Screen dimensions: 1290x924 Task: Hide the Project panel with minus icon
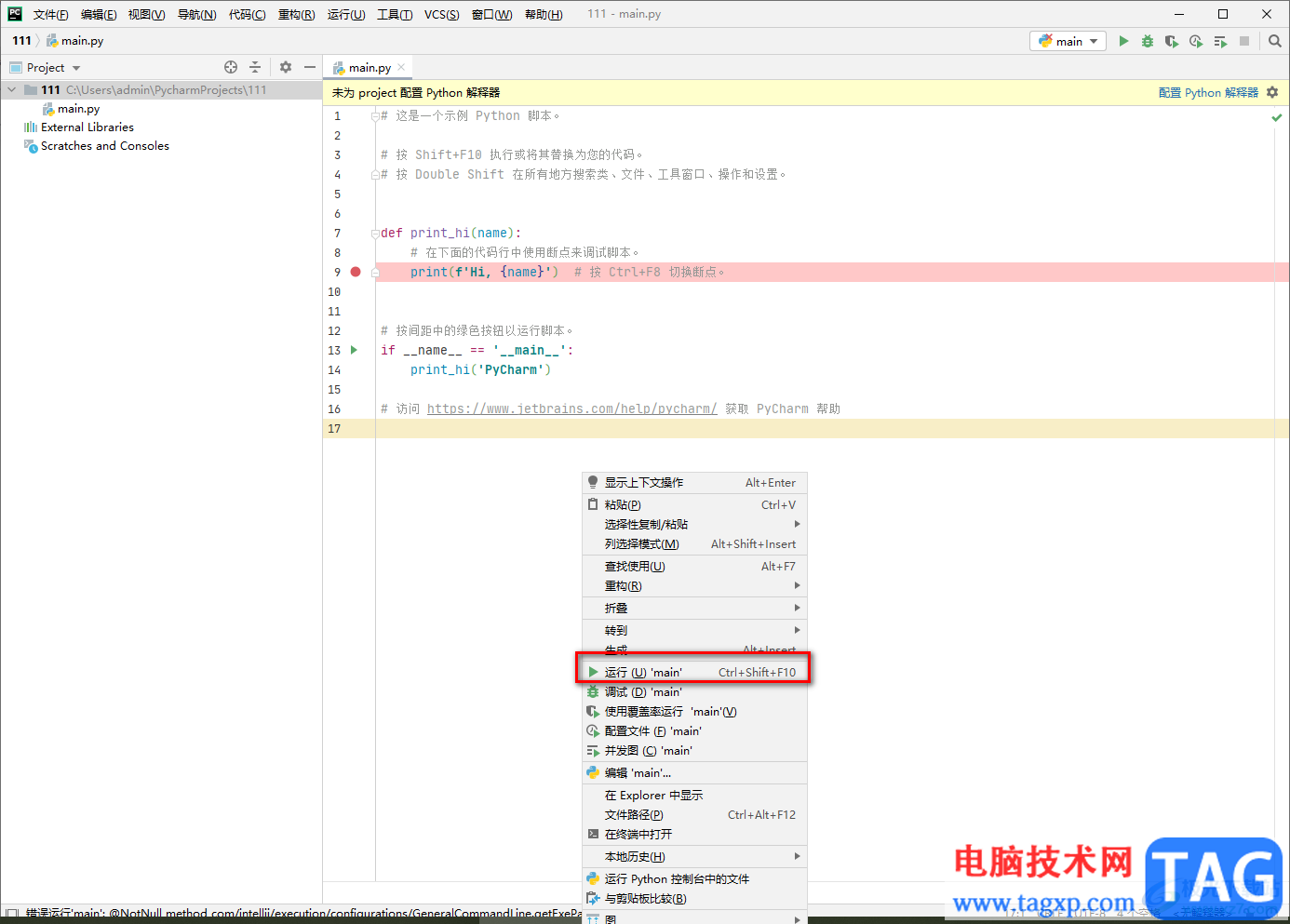pyautogui.click(x=310, y=67)
